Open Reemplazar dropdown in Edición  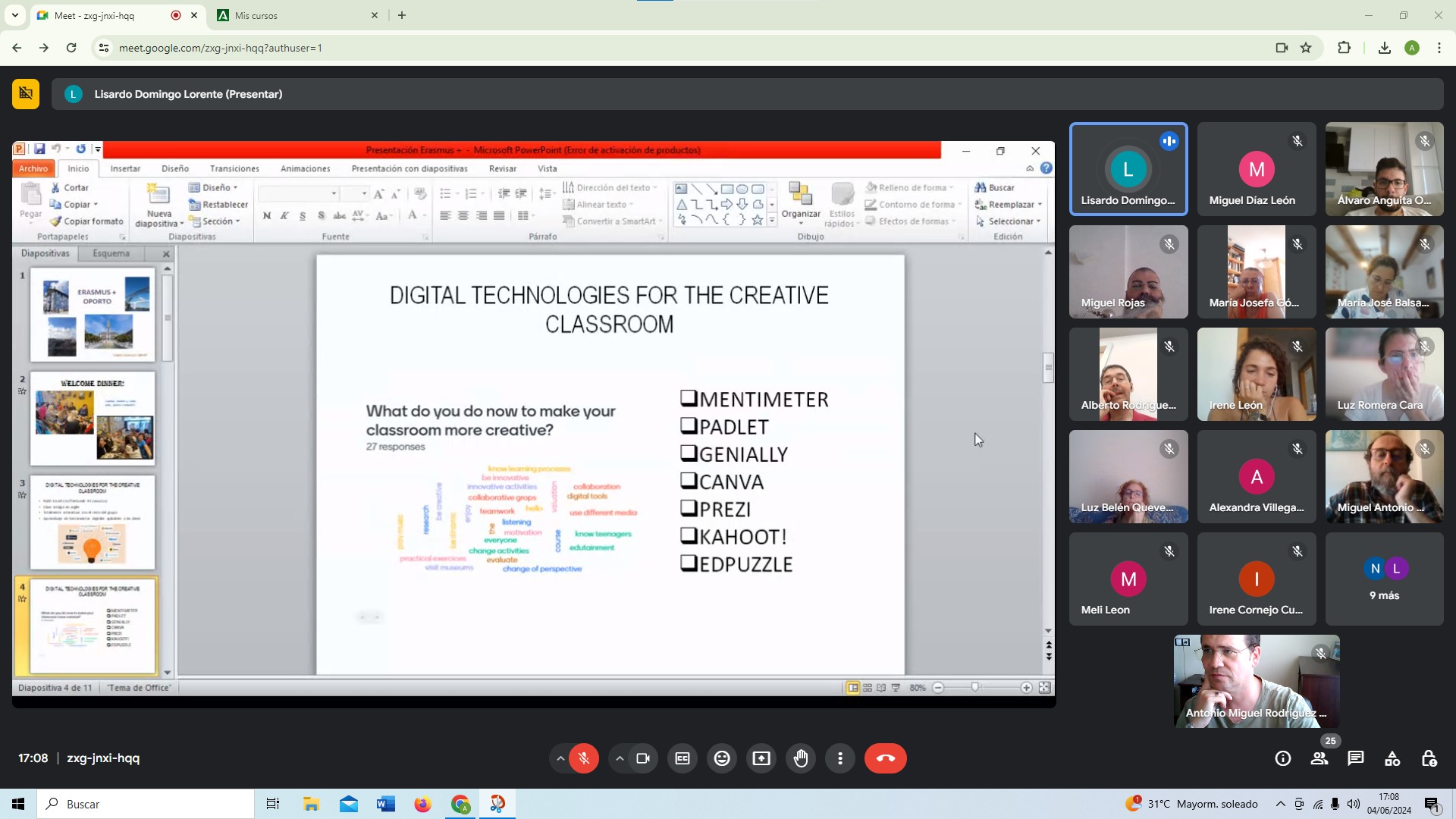pyautogui.click(x=1009, y=204)
